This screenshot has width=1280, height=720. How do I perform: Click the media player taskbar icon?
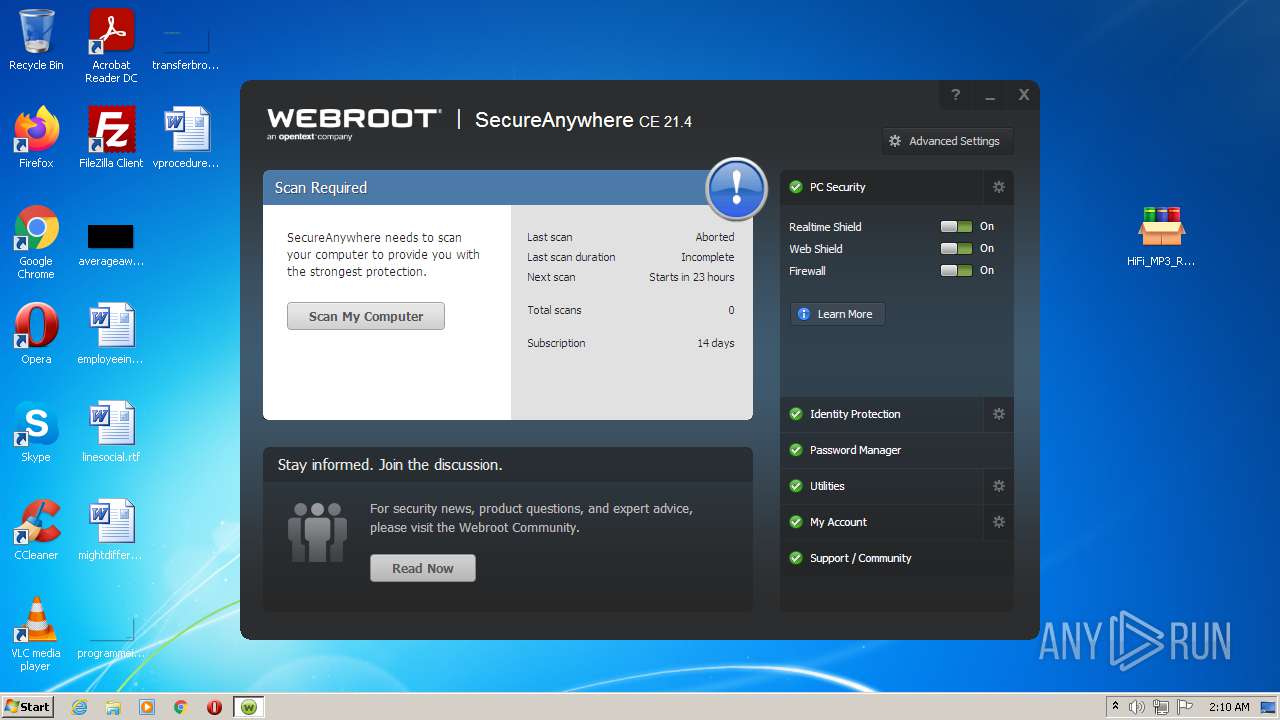click(147, 707)
